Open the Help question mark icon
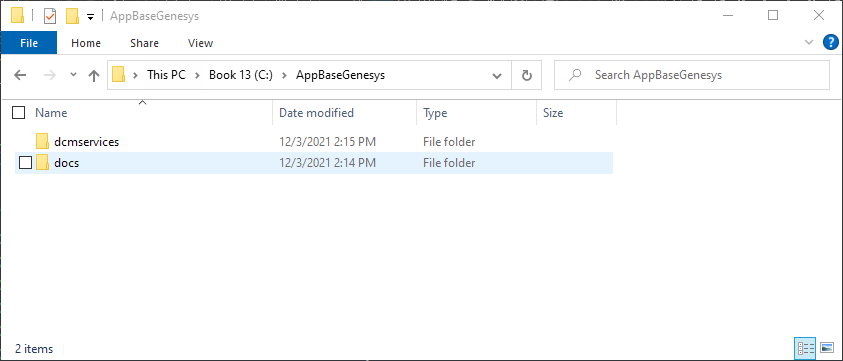 click(x=831, y=43)
